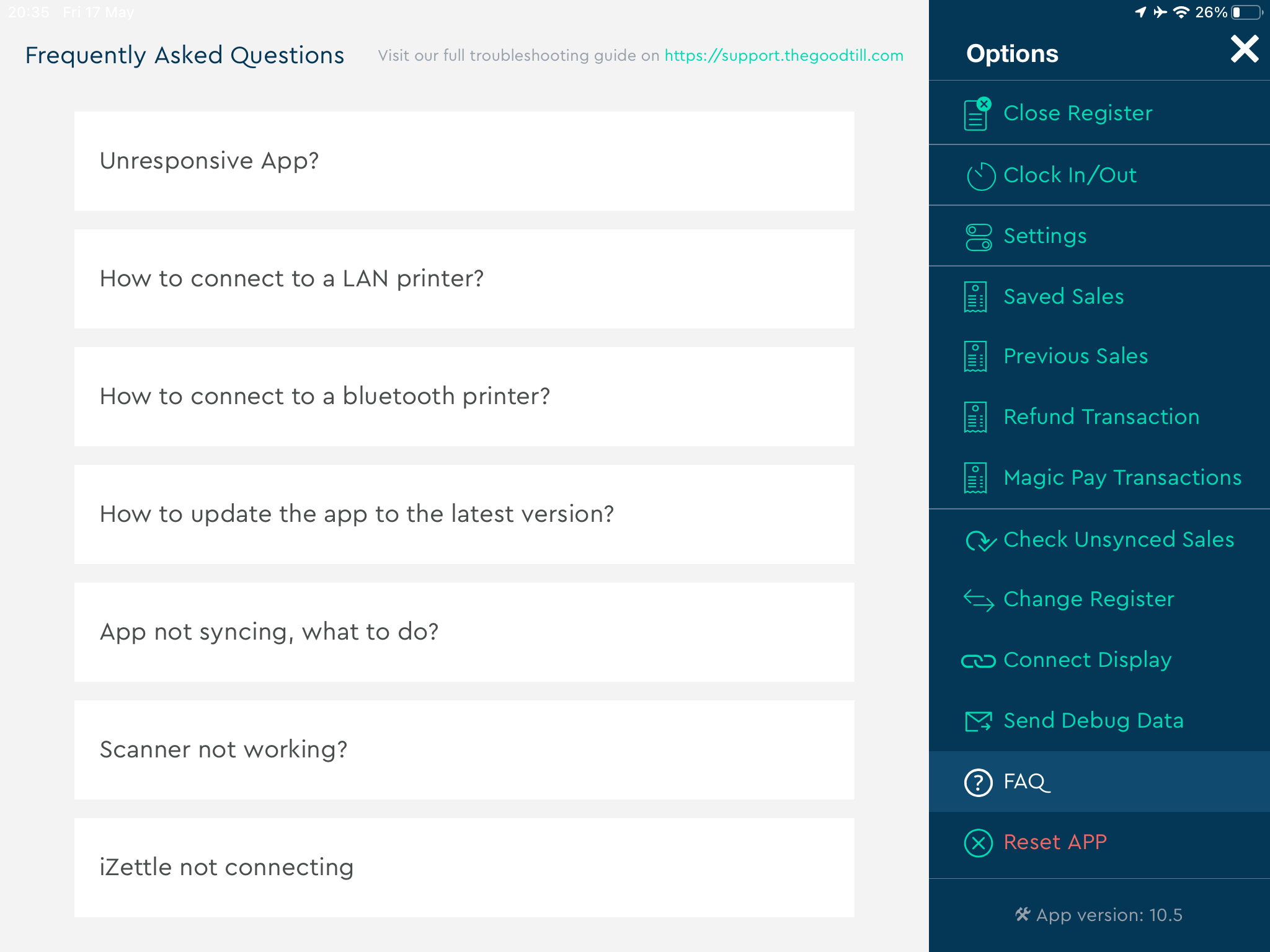Screen dimensions: 1270x952
Task: Click the Change Register arrows icon
Action: 979,600
